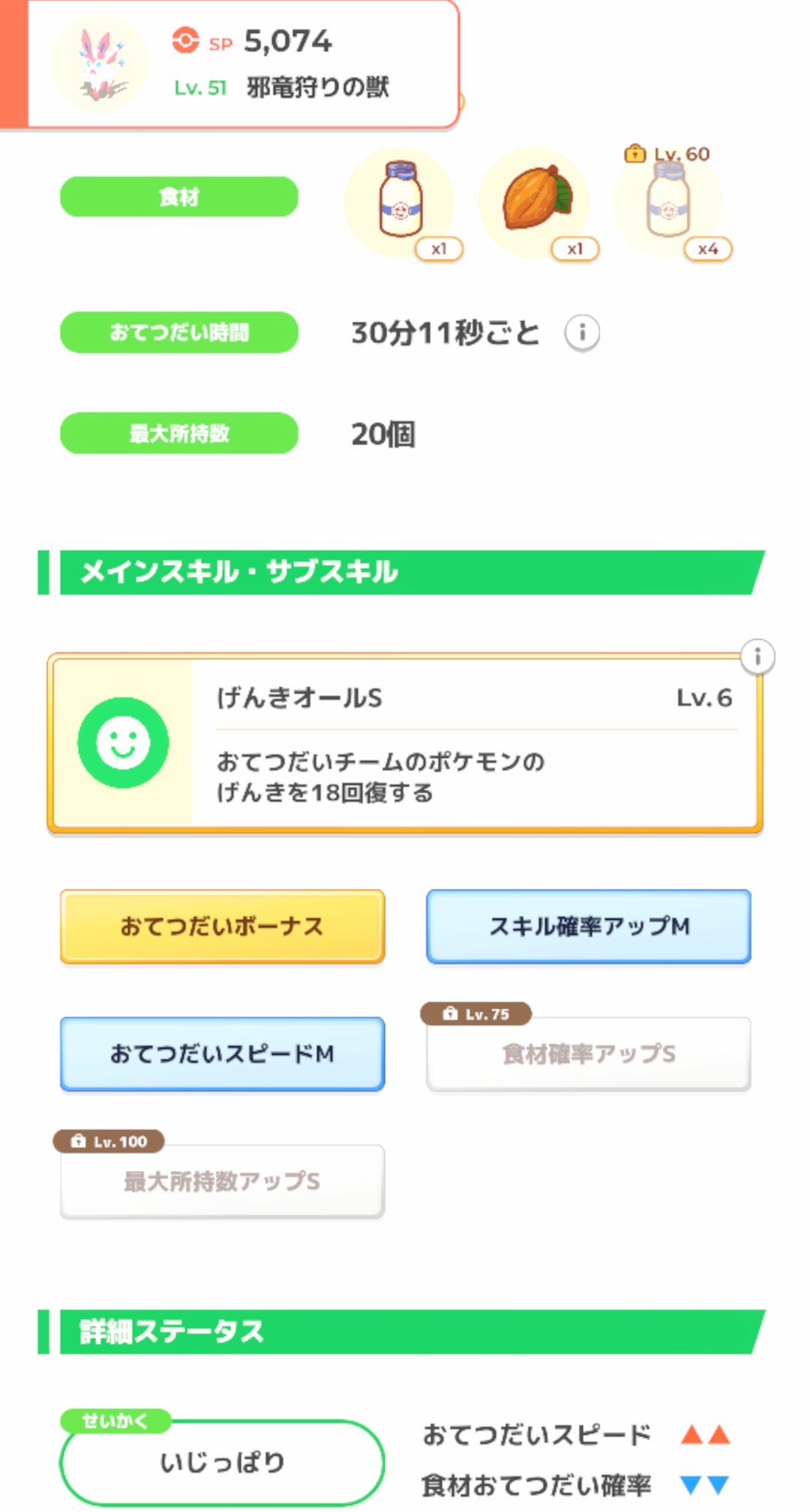Tap the cacao bean ingredient icon
810x1512 pixels.
(x=535, y=201)
